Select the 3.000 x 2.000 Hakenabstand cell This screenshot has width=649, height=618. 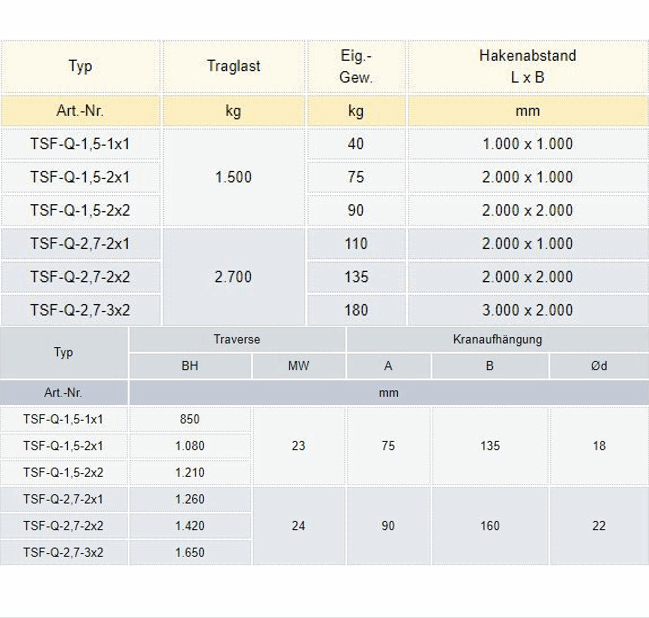pyautogui.click(x=527, y=310)
